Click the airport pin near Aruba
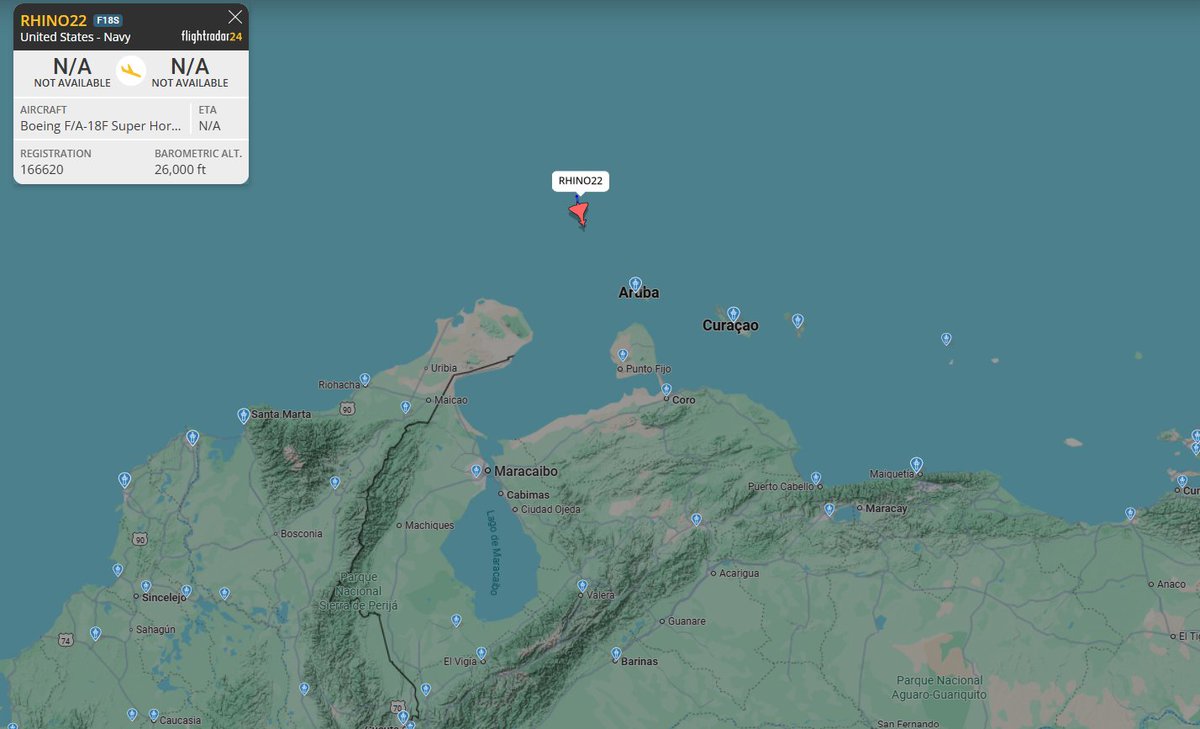 coord(636,284)
